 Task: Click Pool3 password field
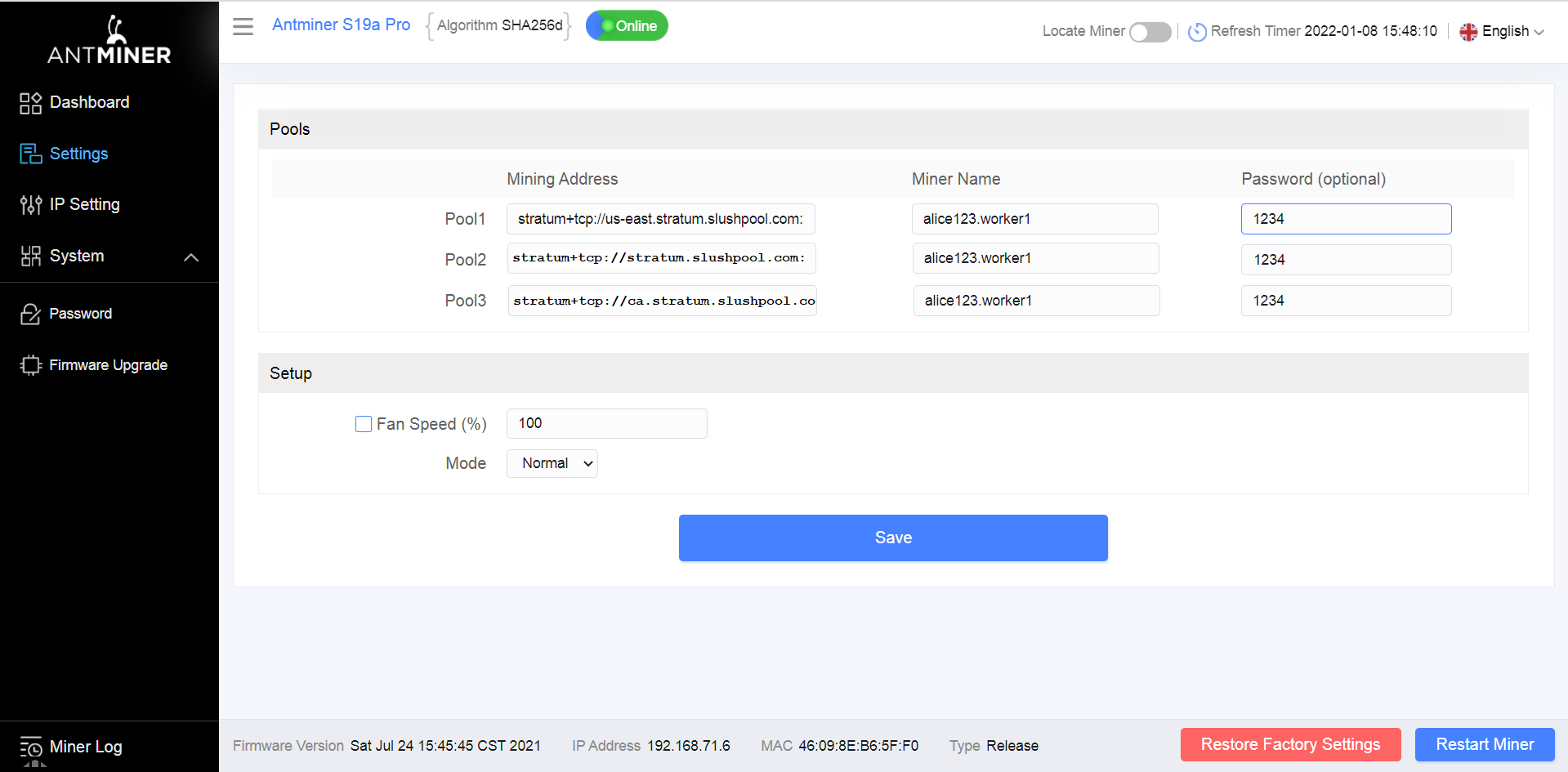(1347, 301)
